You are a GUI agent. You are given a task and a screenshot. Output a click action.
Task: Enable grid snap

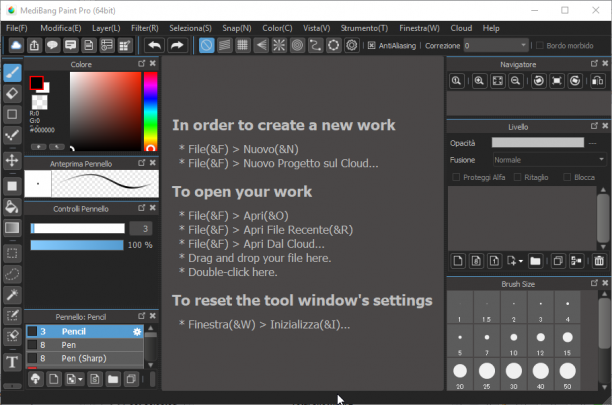[242, 46]
